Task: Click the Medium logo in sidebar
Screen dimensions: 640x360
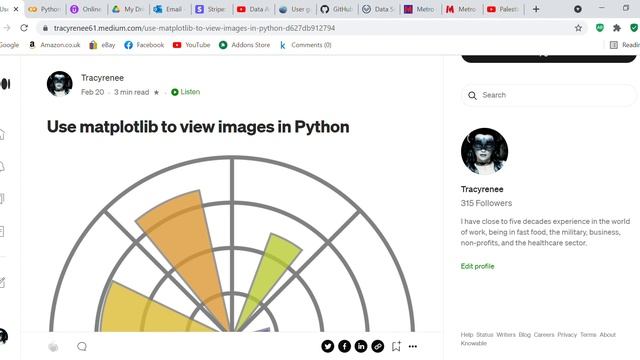Action: [x=5, y=84]
